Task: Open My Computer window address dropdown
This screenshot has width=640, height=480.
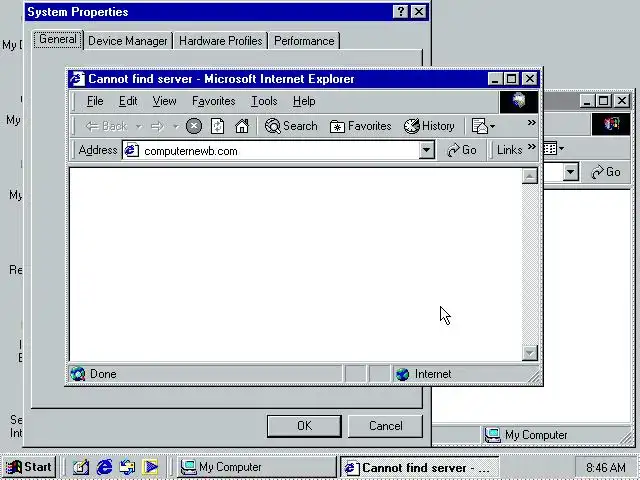Action: (571, 172)
